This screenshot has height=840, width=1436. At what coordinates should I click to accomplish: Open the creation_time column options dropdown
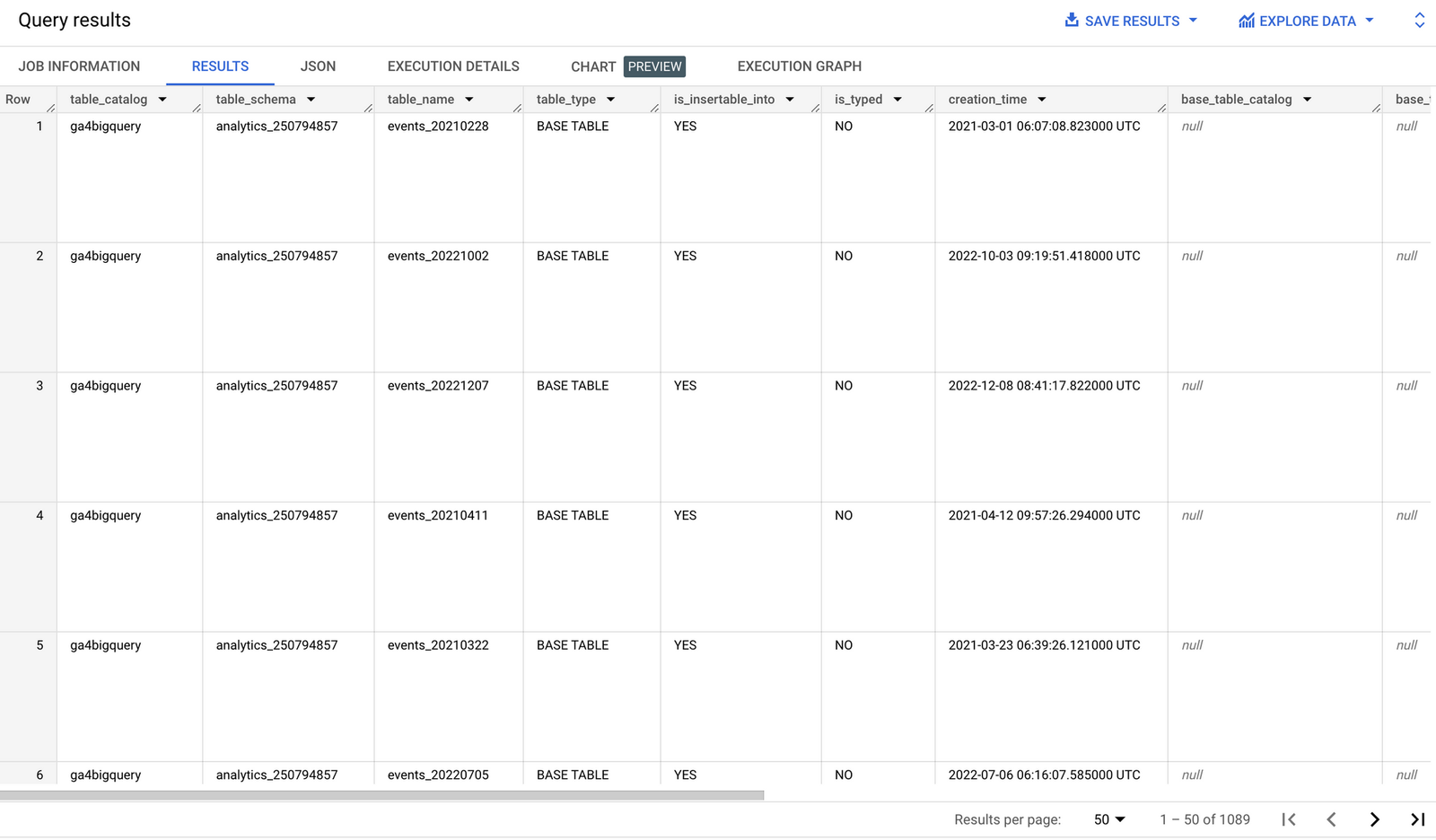coord(1042,100)
